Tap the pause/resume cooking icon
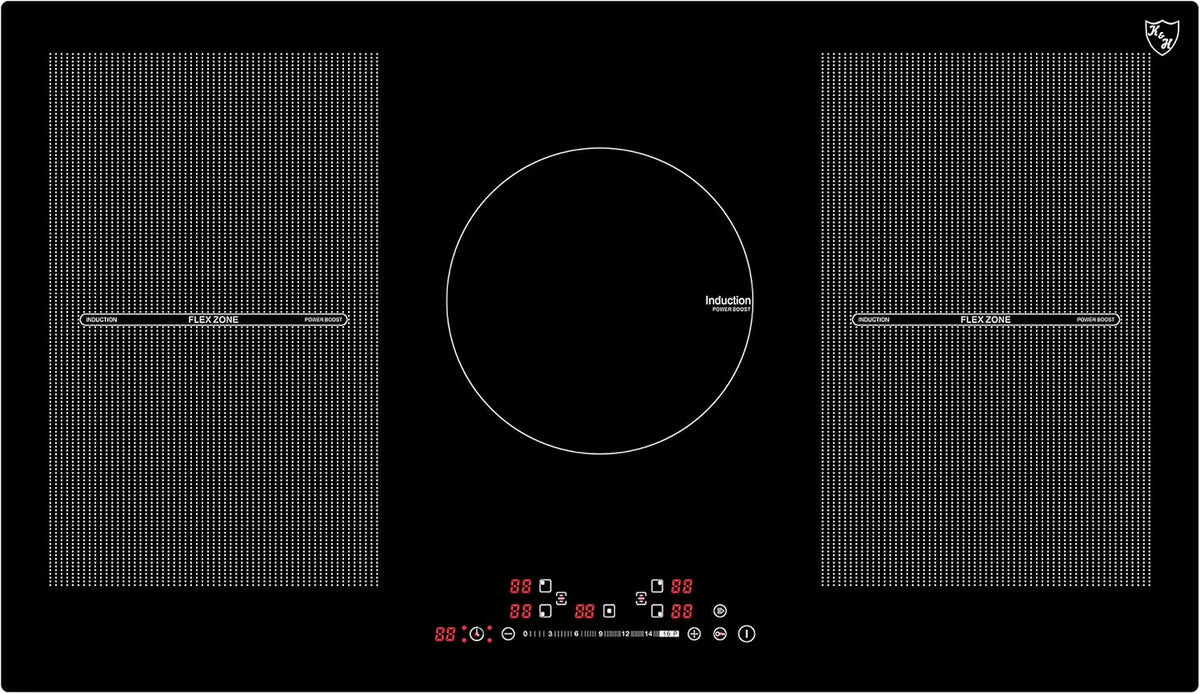Image resolution: width=1200 pixels, height=694 pixels. click(720, 610)
